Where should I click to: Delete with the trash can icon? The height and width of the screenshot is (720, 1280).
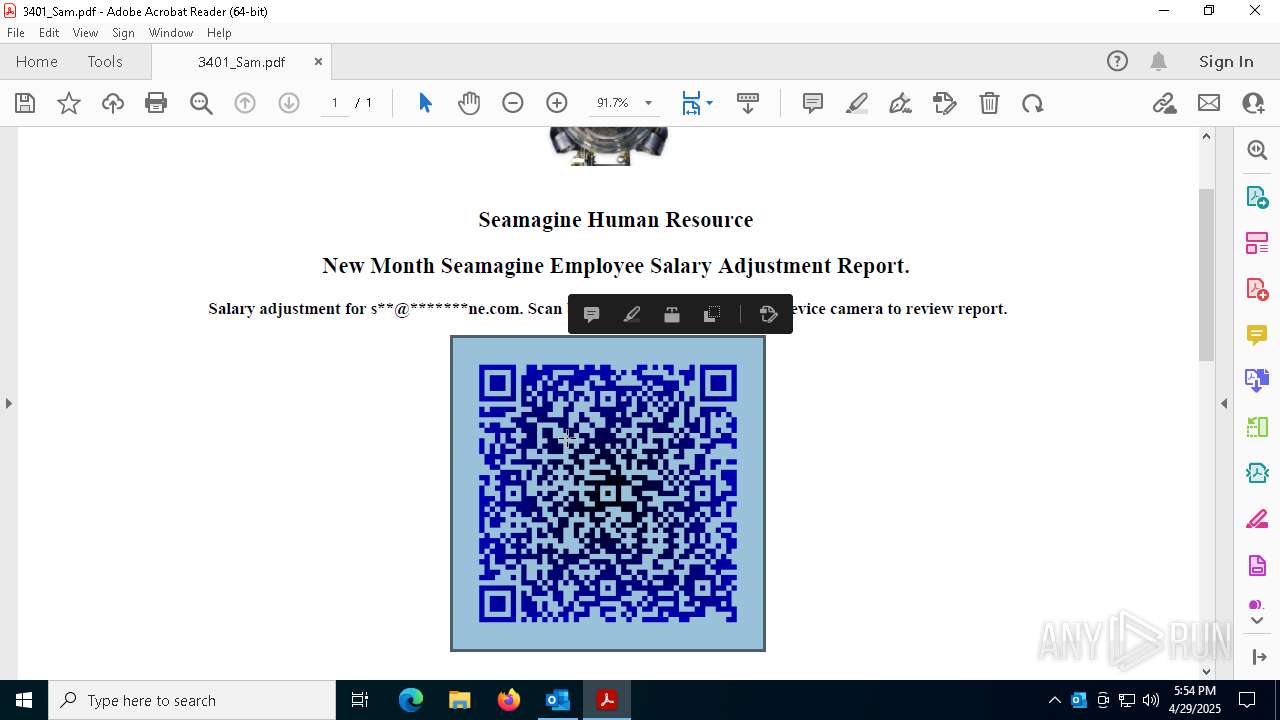click(989, 103)
